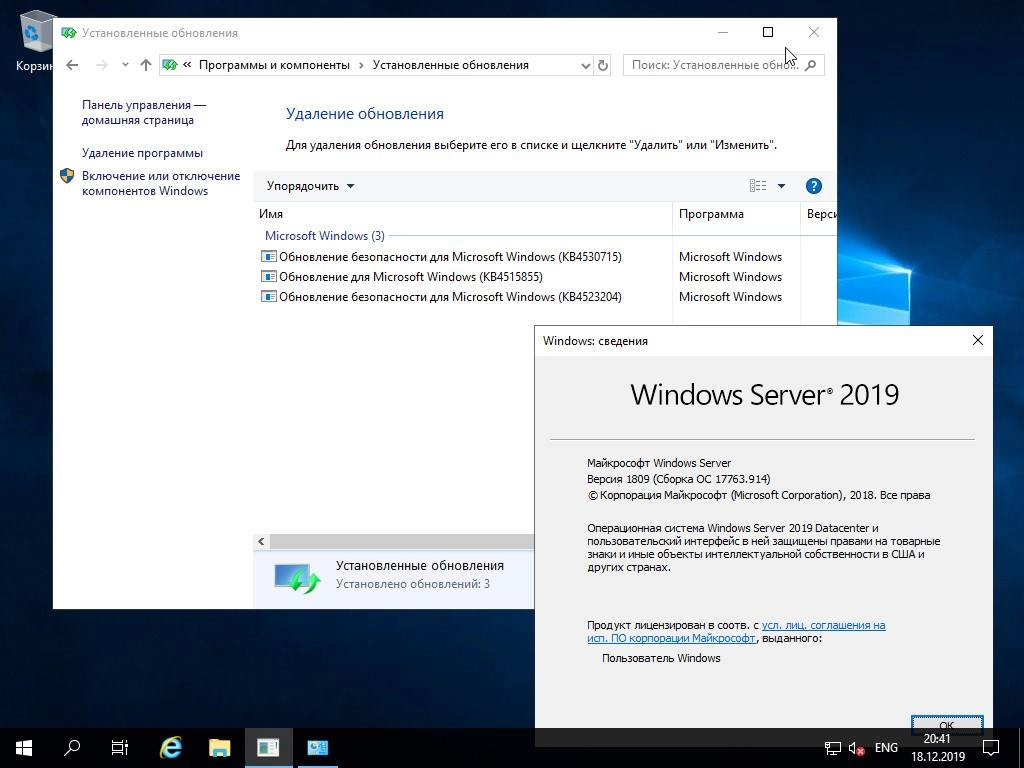Open muted volume tray icon

(856, 748)
